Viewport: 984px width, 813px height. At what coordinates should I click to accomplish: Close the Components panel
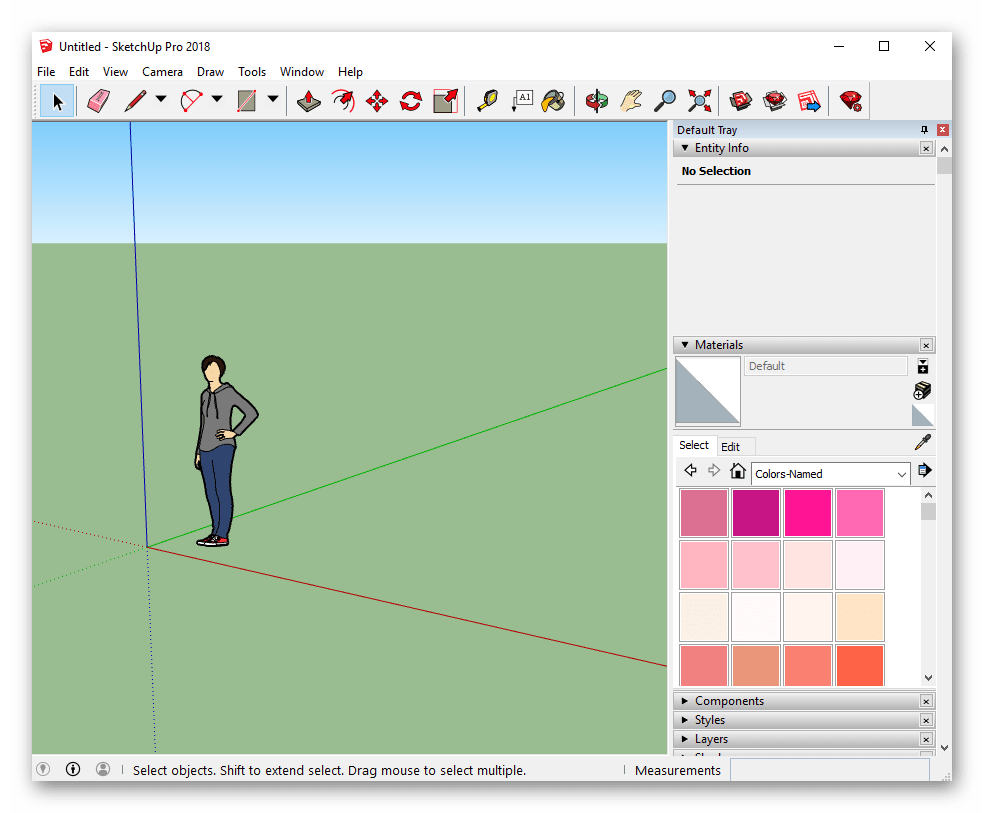pos(926,701)
